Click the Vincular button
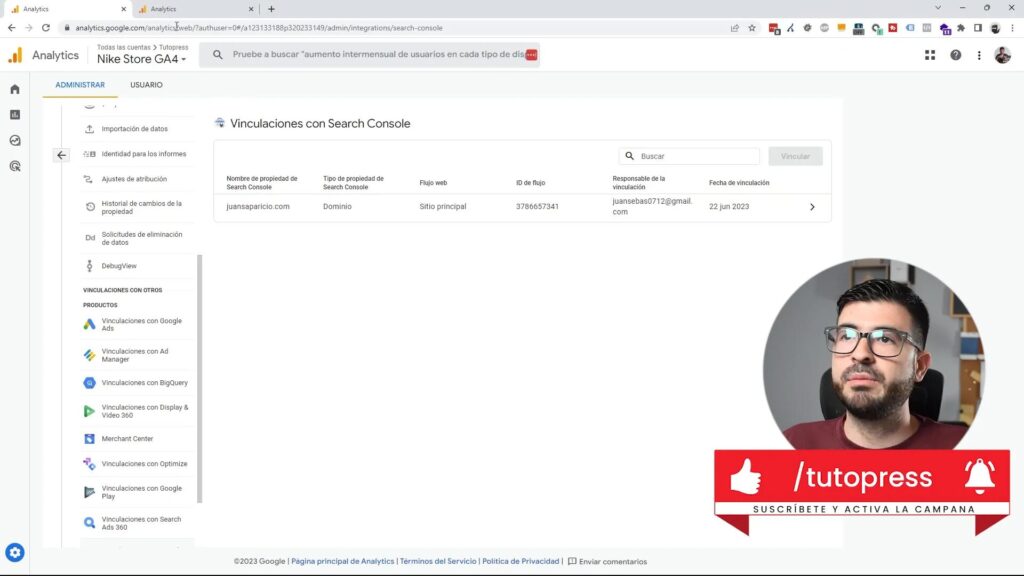1024x576 pixels. tap(795, 156)
